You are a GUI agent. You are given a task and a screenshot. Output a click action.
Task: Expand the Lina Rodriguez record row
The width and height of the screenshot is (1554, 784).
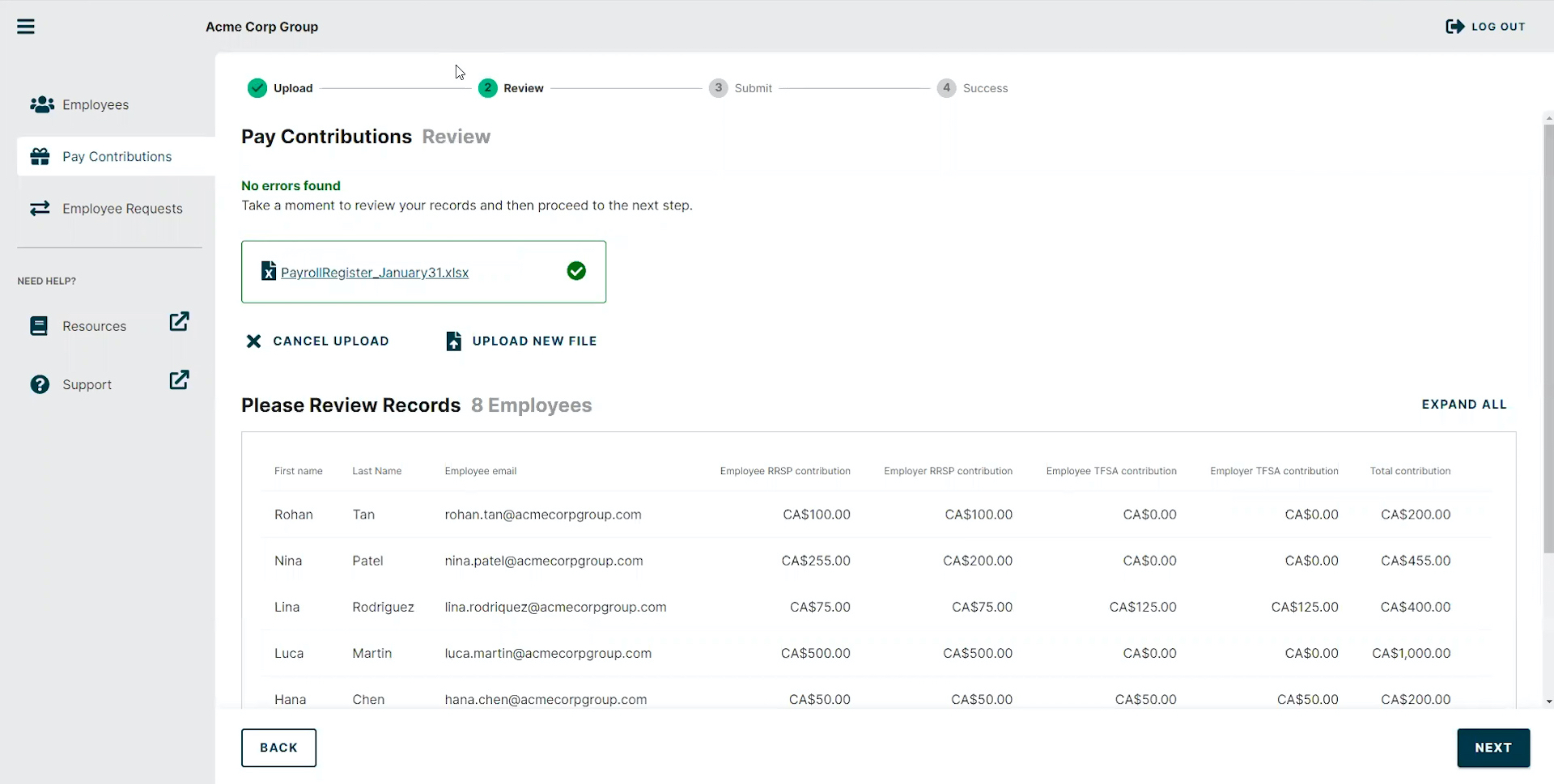(877, 607)
